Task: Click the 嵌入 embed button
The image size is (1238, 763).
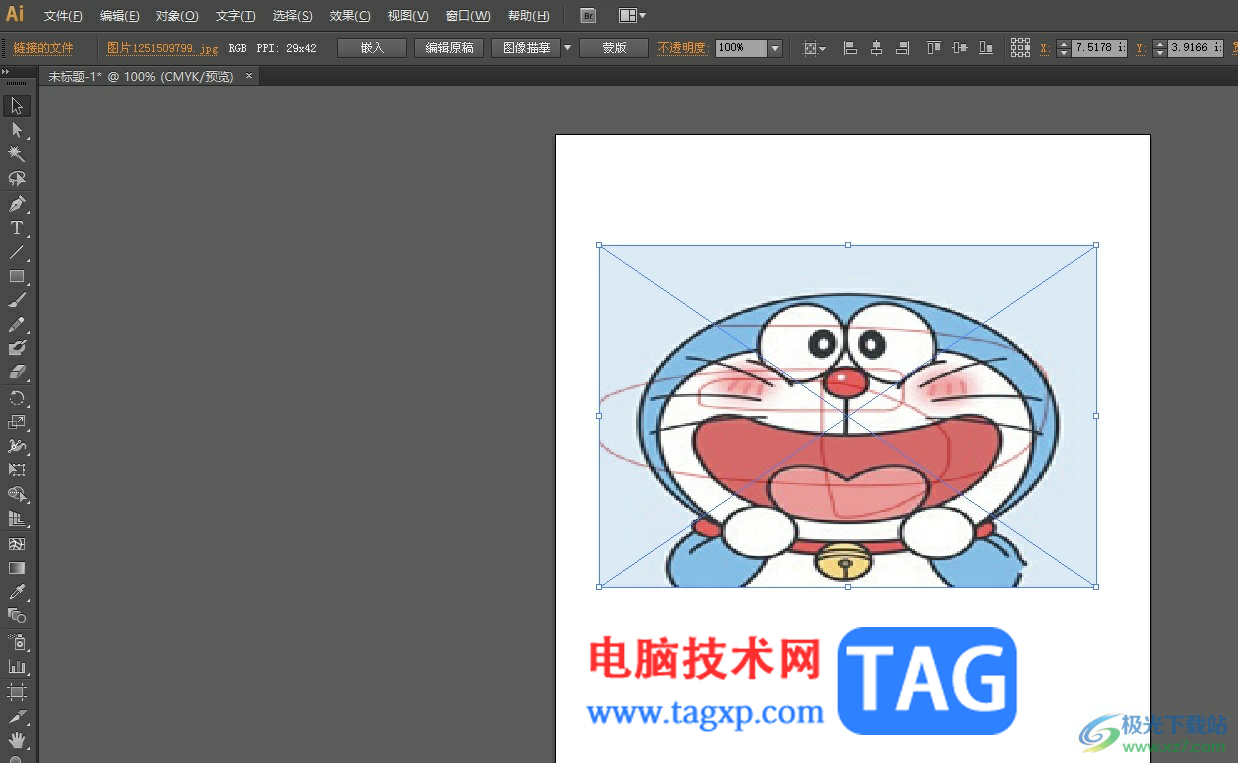Action: coord(372,48)
